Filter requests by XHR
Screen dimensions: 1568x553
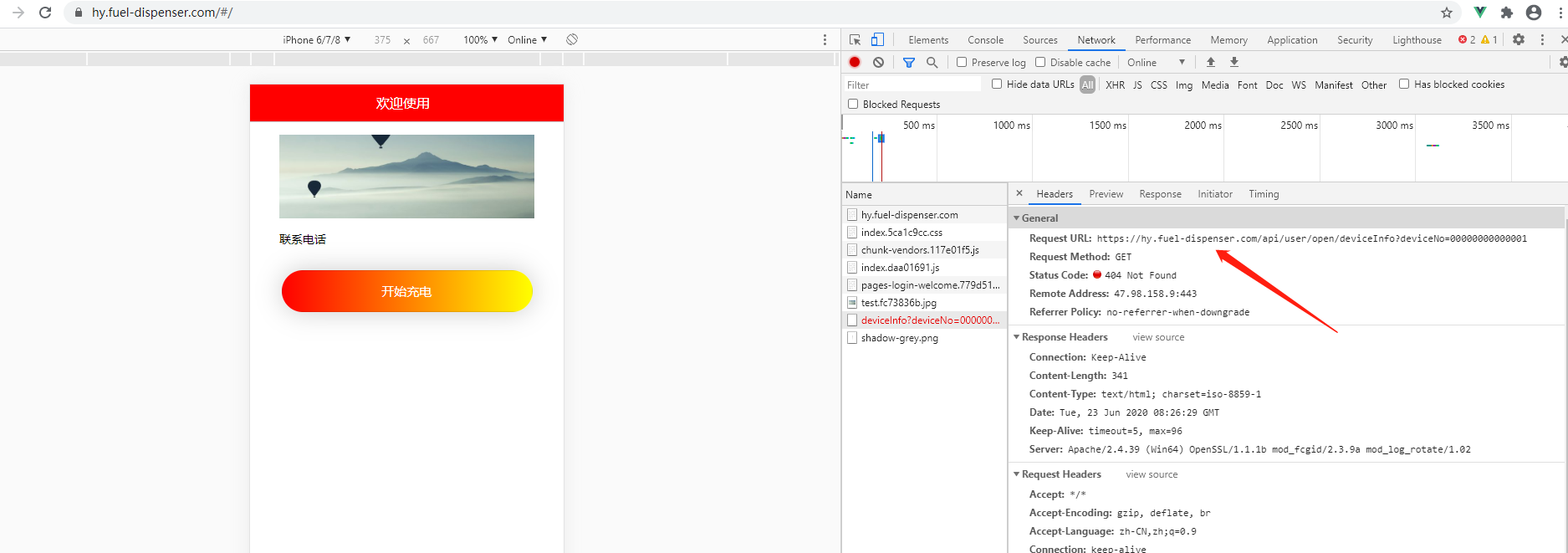[1115, 84]
